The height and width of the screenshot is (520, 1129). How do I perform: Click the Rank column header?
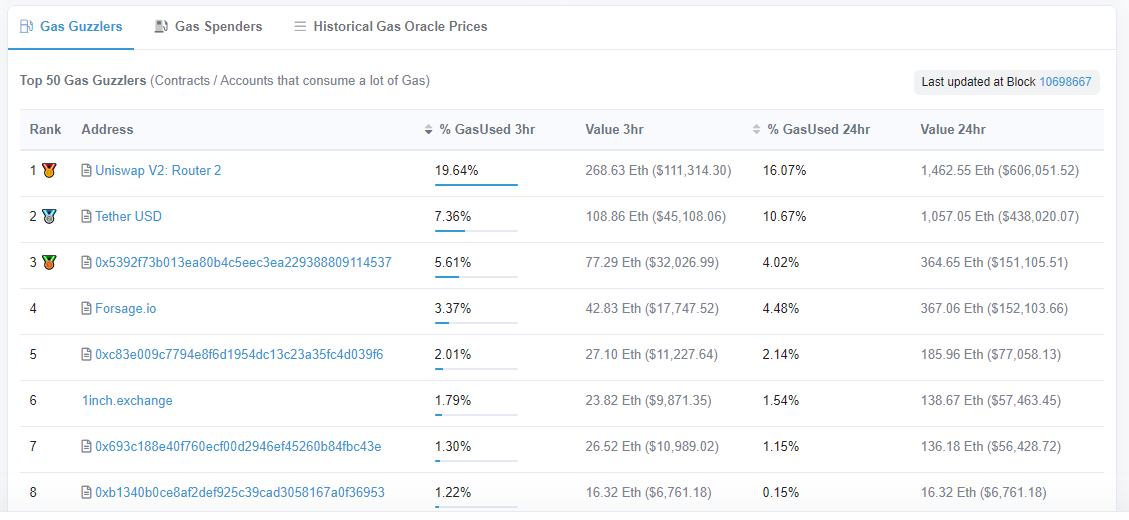[x=45, y=130]
